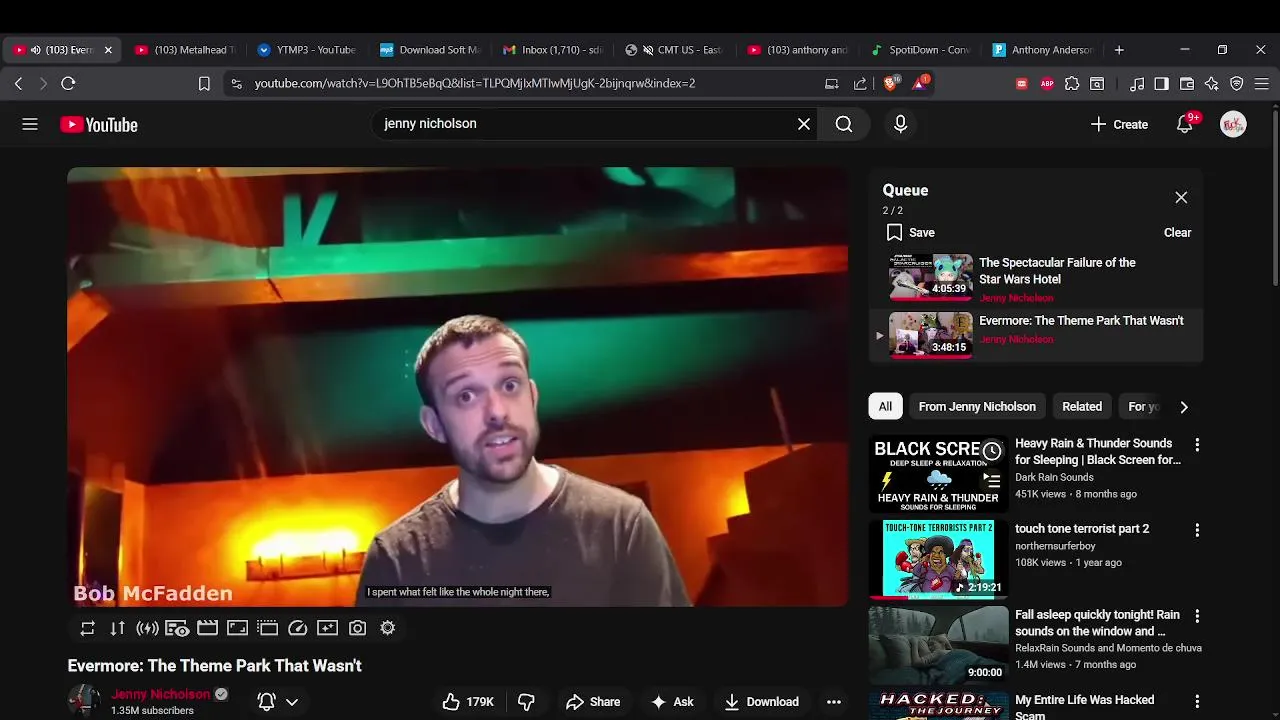Open the enhancer settings gear icon
This screenshot has width=1280, height=720.
pos(387,628)
